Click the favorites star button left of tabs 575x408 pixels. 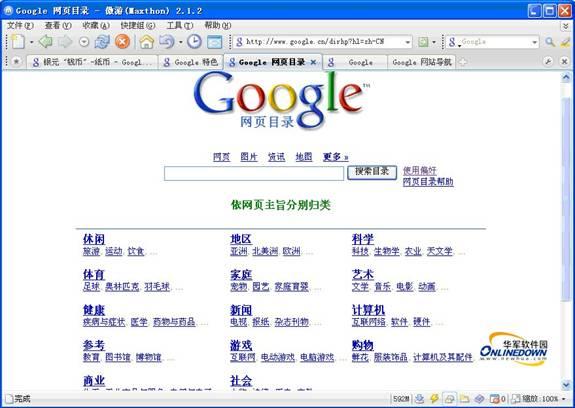tap(16, 62)
